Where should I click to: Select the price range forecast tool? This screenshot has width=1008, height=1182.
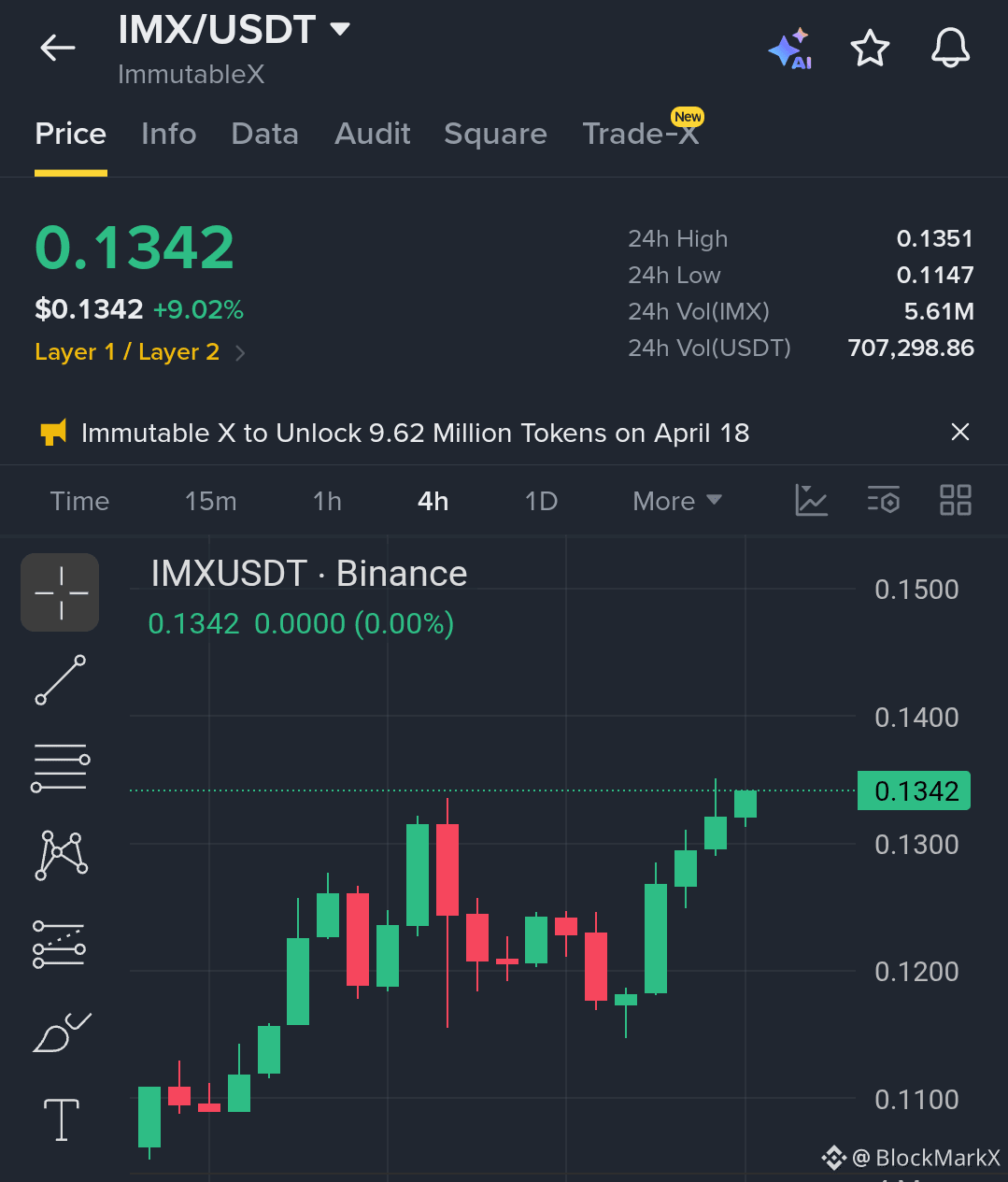(60, 944)
